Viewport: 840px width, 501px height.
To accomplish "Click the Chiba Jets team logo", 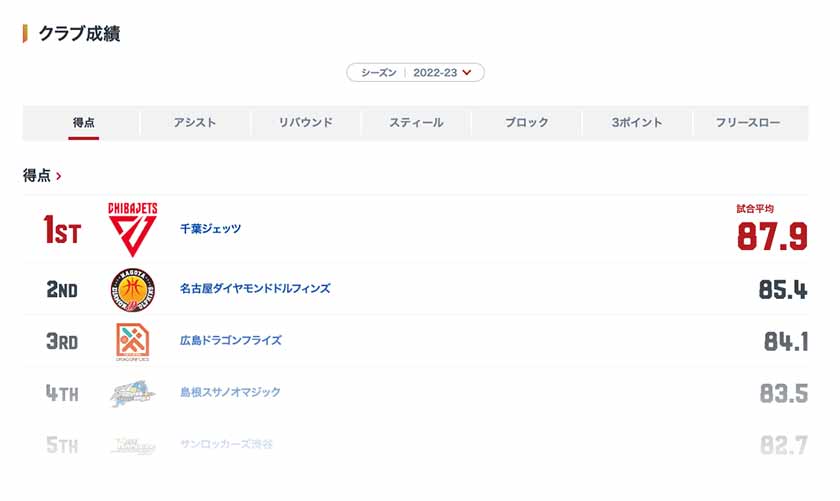I will [x=132, y=229].
